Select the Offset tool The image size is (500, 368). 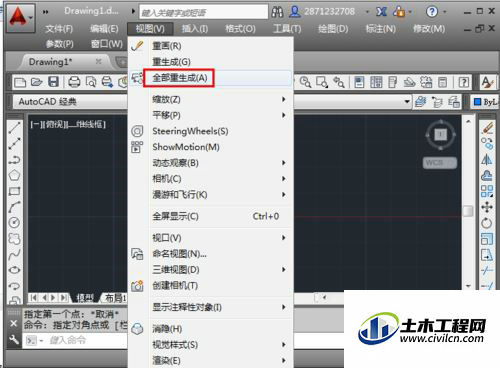[x=487, y=175]
